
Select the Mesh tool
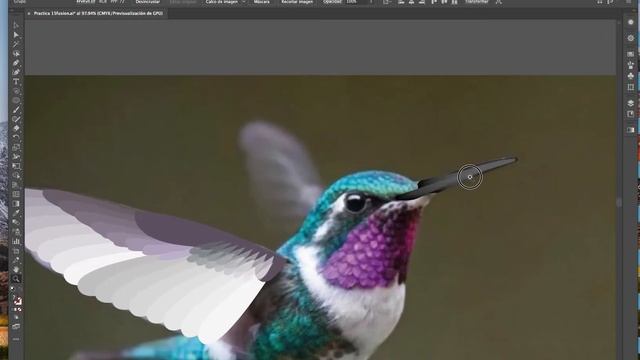pos(16,194)
